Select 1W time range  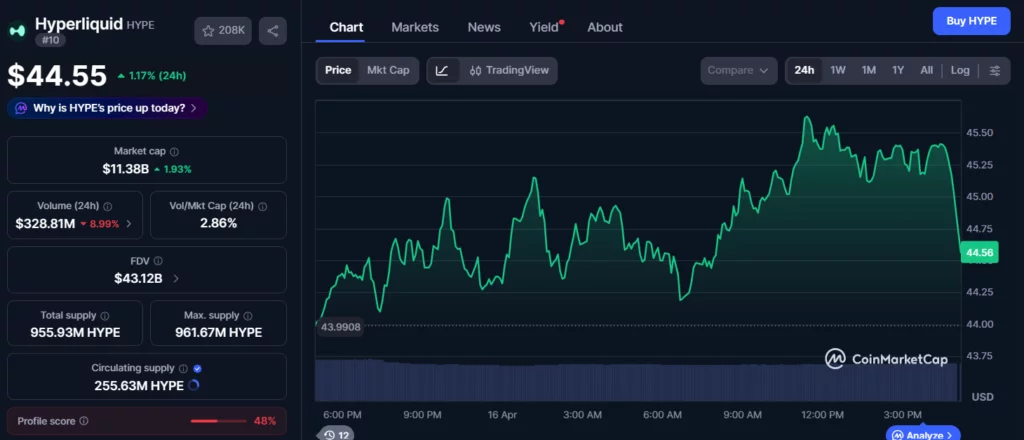click(x=838, y=71)
